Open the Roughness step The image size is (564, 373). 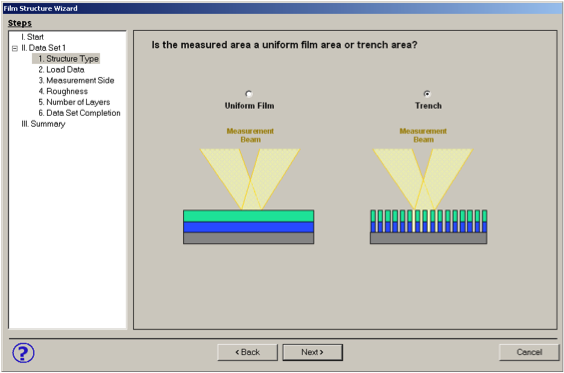pyautogui.click(x=63, y=91)
